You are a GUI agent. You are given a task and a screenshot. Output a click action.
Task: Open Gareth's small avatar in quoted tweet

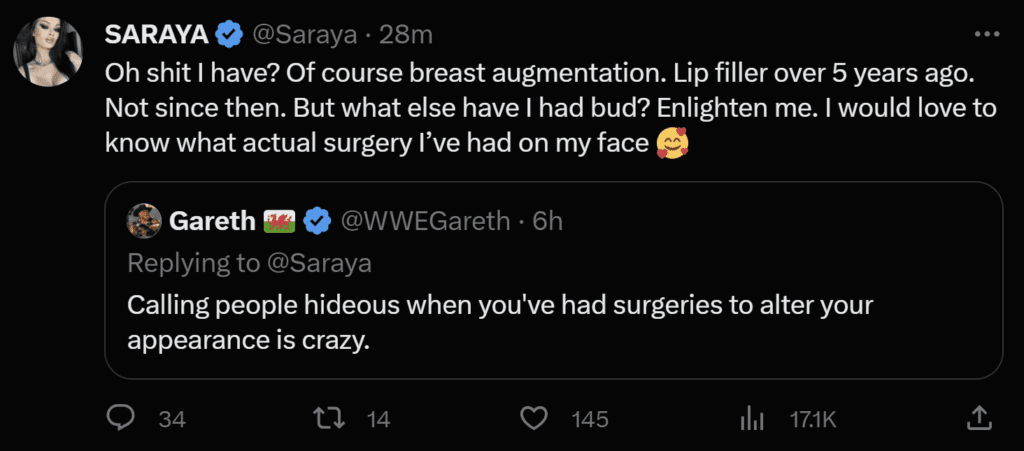pos(144,221)
